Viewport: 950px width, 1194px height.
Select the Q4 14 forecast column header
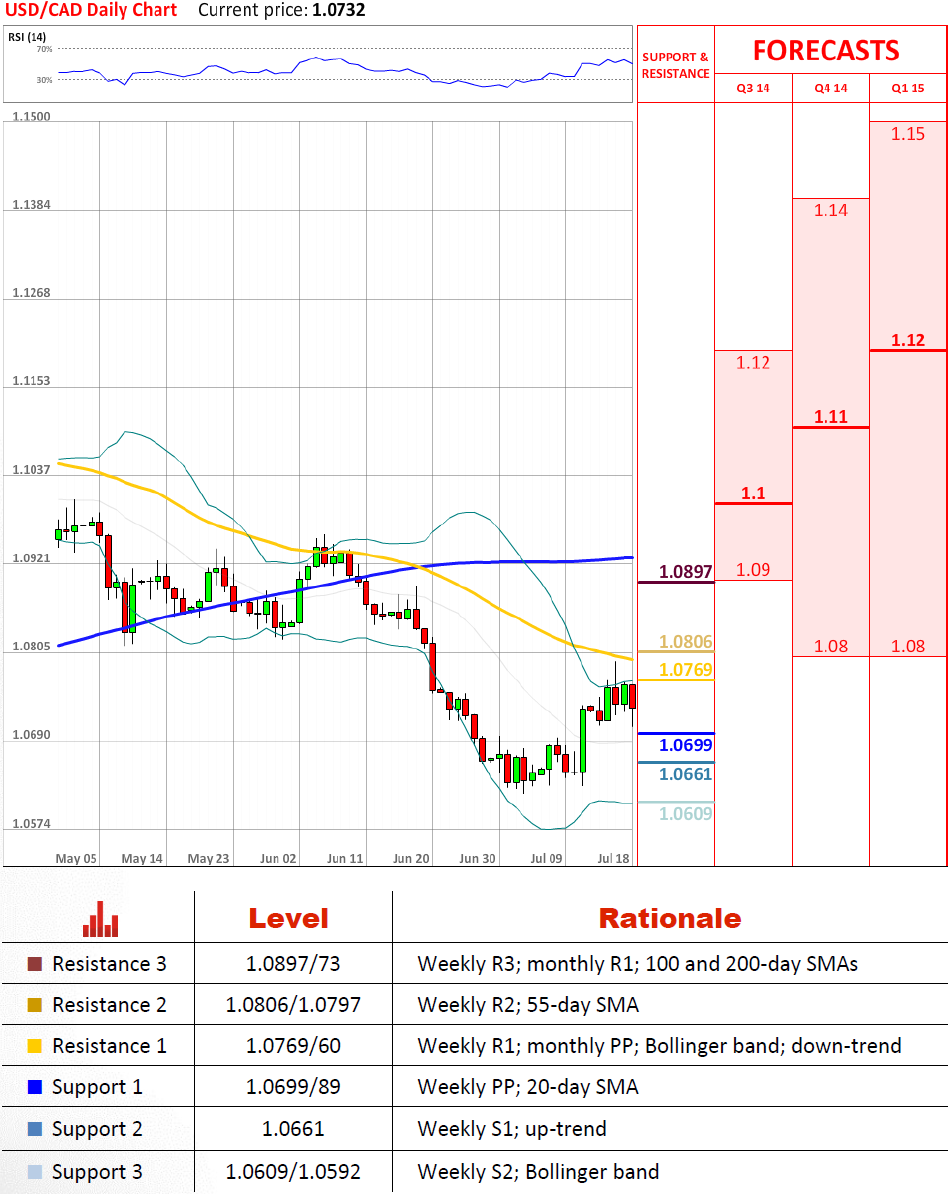click(x=830, y=88)
